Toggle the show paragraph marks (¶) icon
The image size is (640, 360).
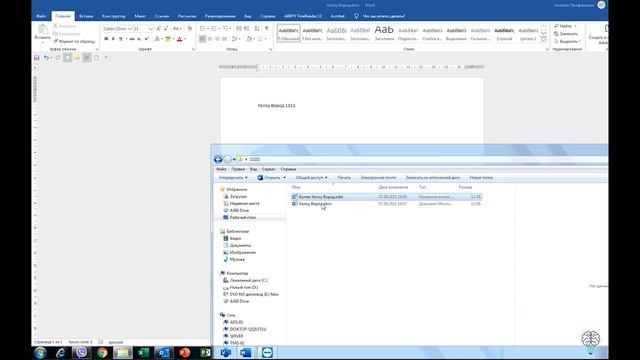(x=267, y=29)
